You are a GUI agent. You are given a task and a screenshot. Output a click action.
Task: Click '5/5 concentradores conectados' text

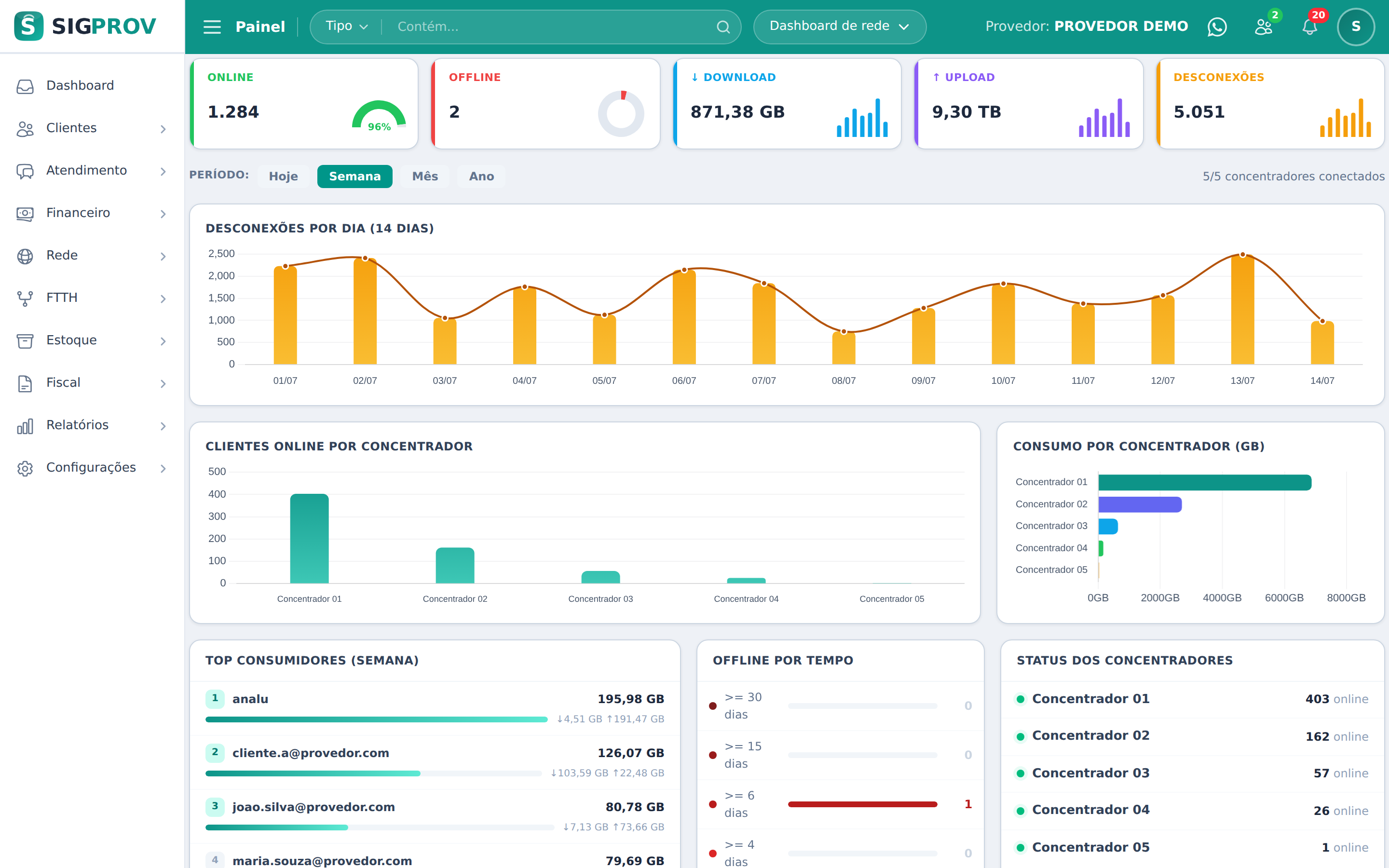(1294, 176)
